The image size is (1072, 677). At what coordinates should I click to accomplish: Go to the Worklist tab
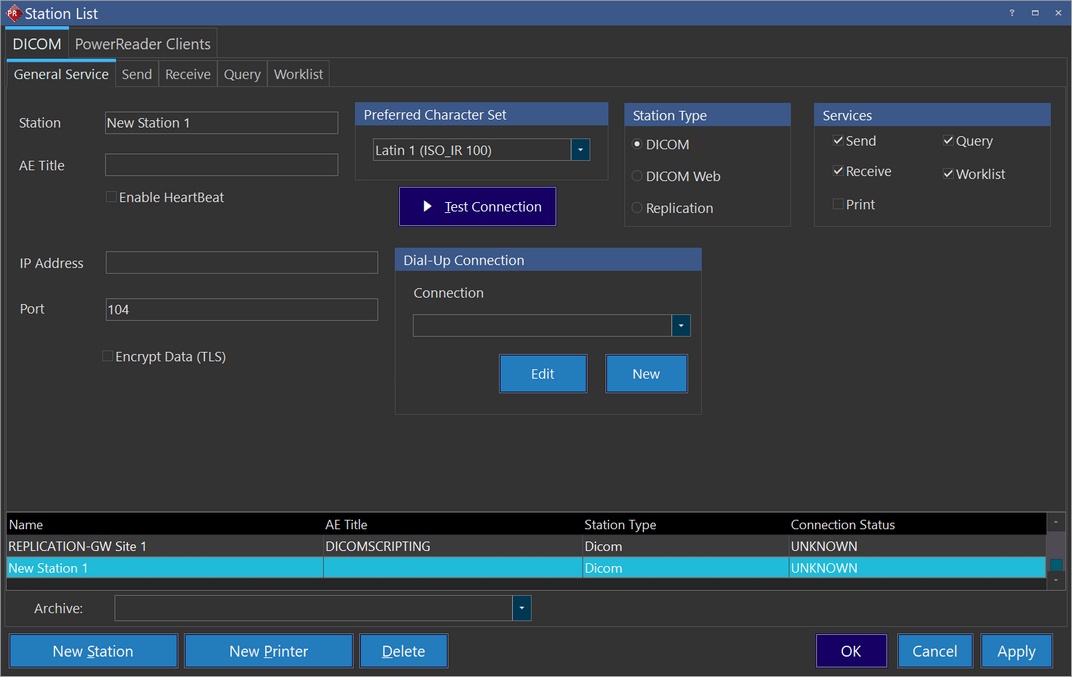[x=298, y=74]
